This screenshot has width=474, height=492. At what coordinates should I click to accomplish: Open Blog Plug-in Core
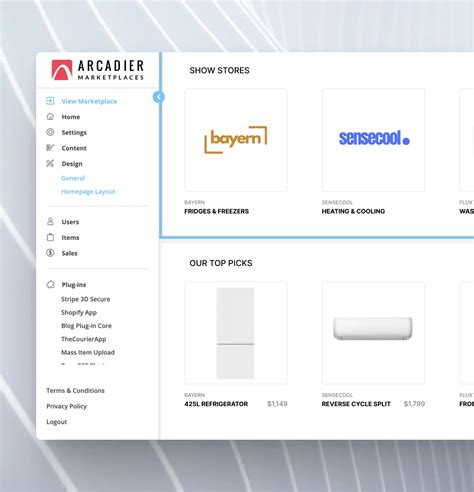pyautogui.click(x=86, y=326)
